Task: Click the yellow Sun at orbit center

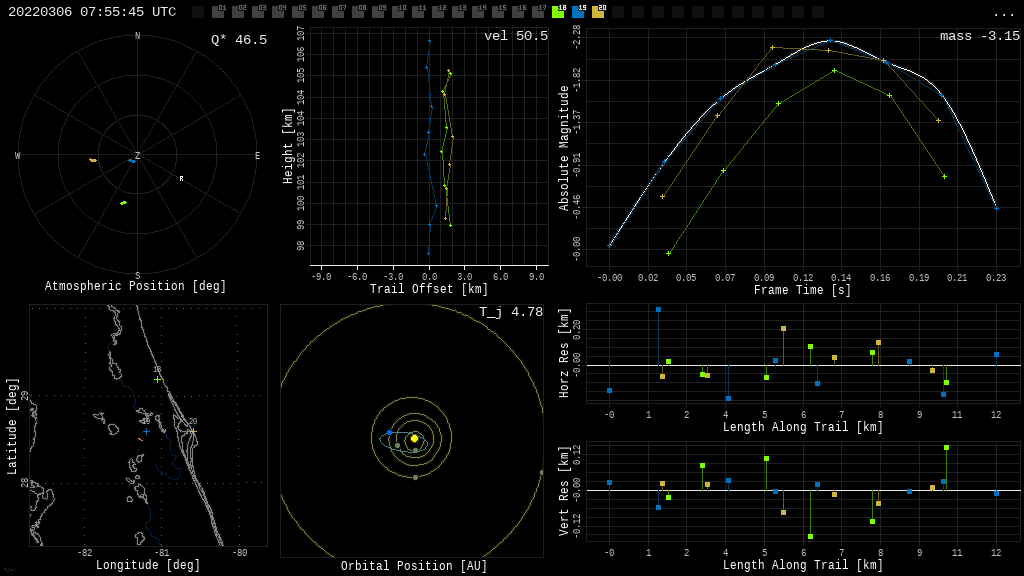Action: click(x=414, y=438)
